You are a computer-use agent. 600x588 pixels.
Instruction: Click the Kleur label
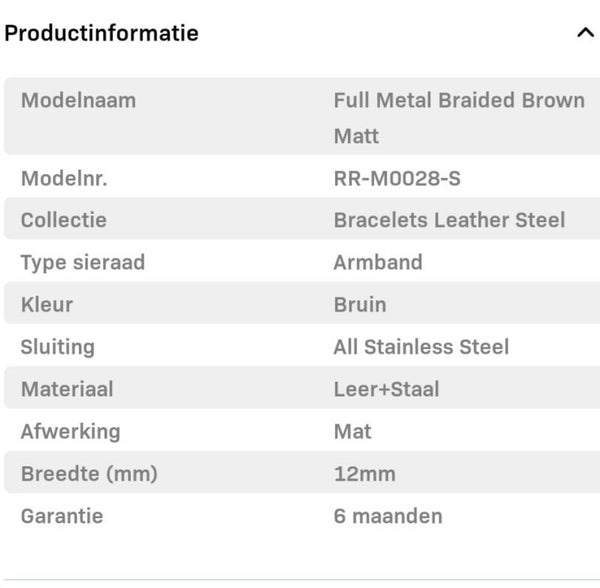click(x=47, y=304)
